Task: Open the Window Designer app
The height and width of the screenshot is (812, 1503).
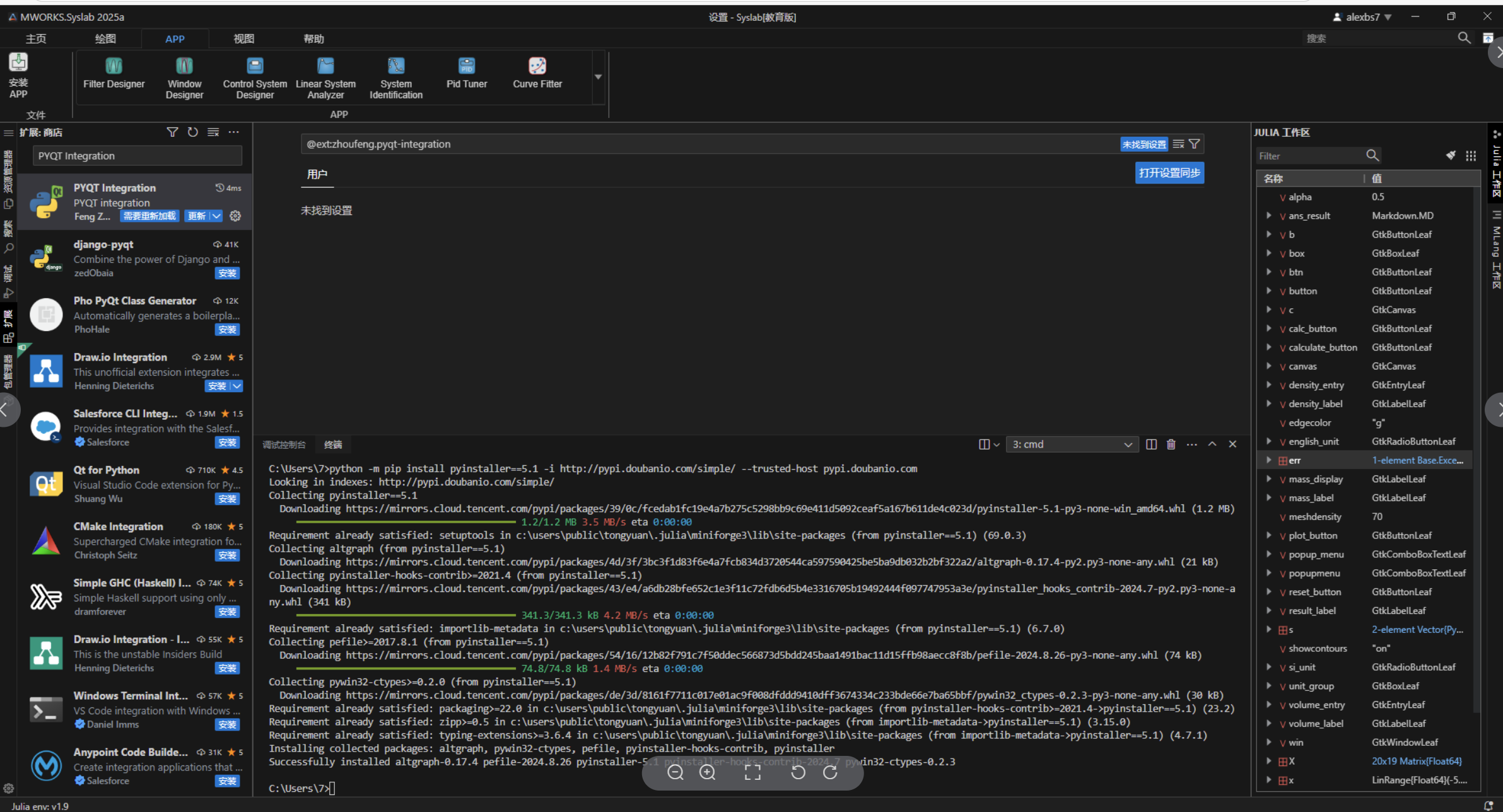Action: click(x=184, y=78)
